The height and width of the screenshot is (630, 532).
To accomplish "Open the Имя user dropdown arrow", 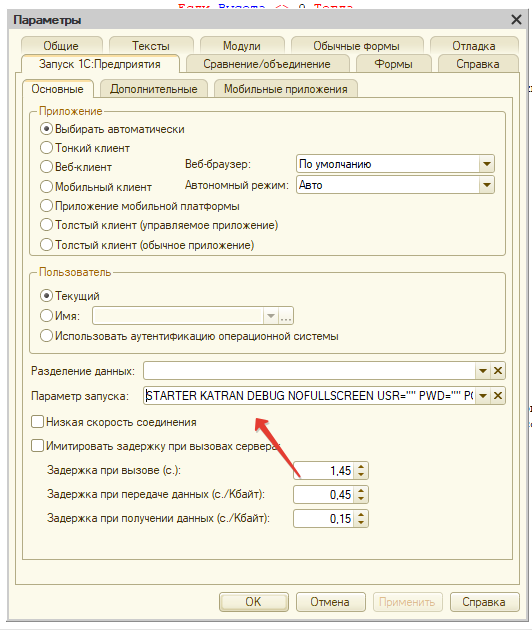I will click(x=271, y=316).
